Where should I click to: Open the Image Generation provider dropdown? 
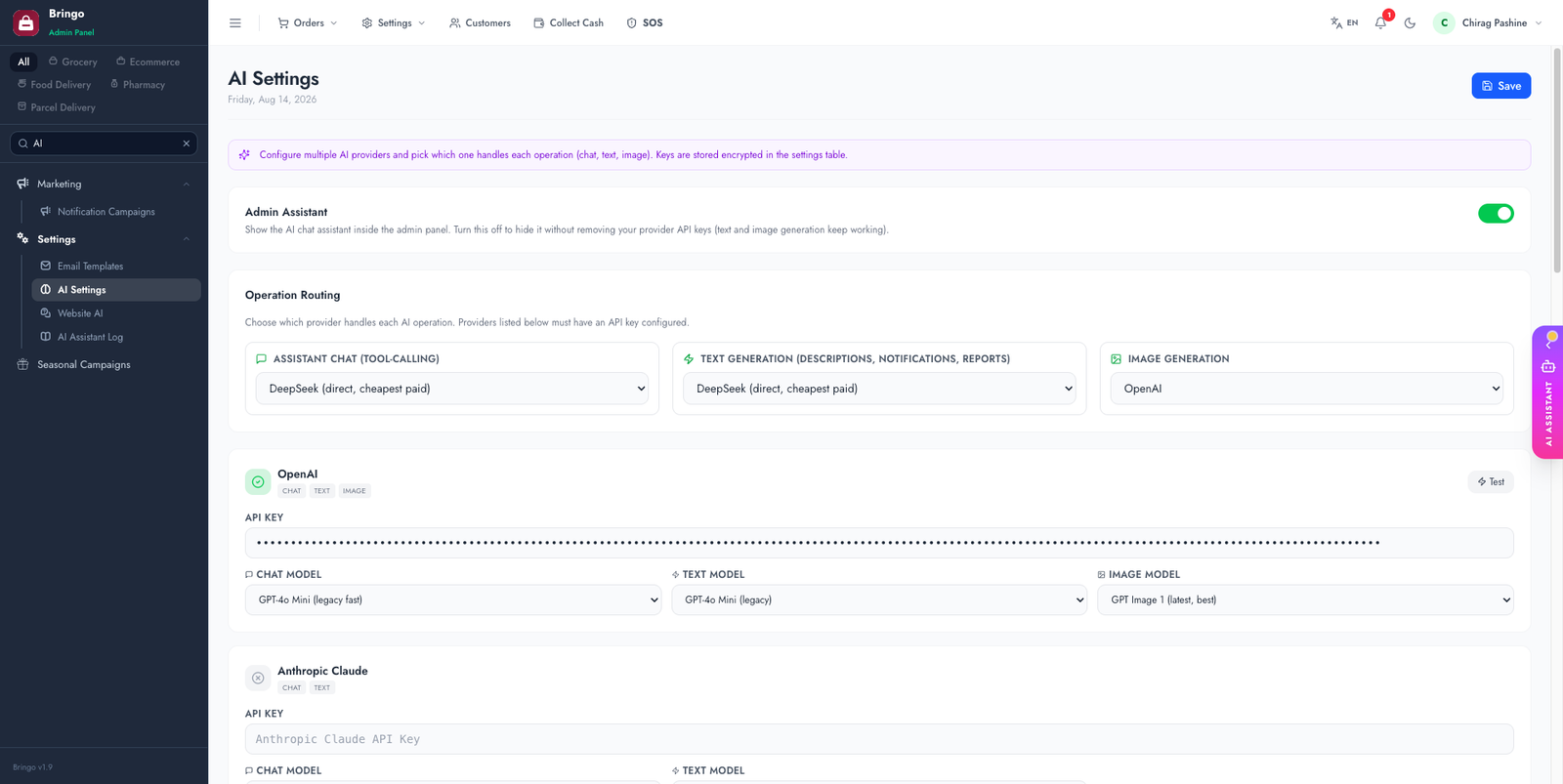(1307, 389)
